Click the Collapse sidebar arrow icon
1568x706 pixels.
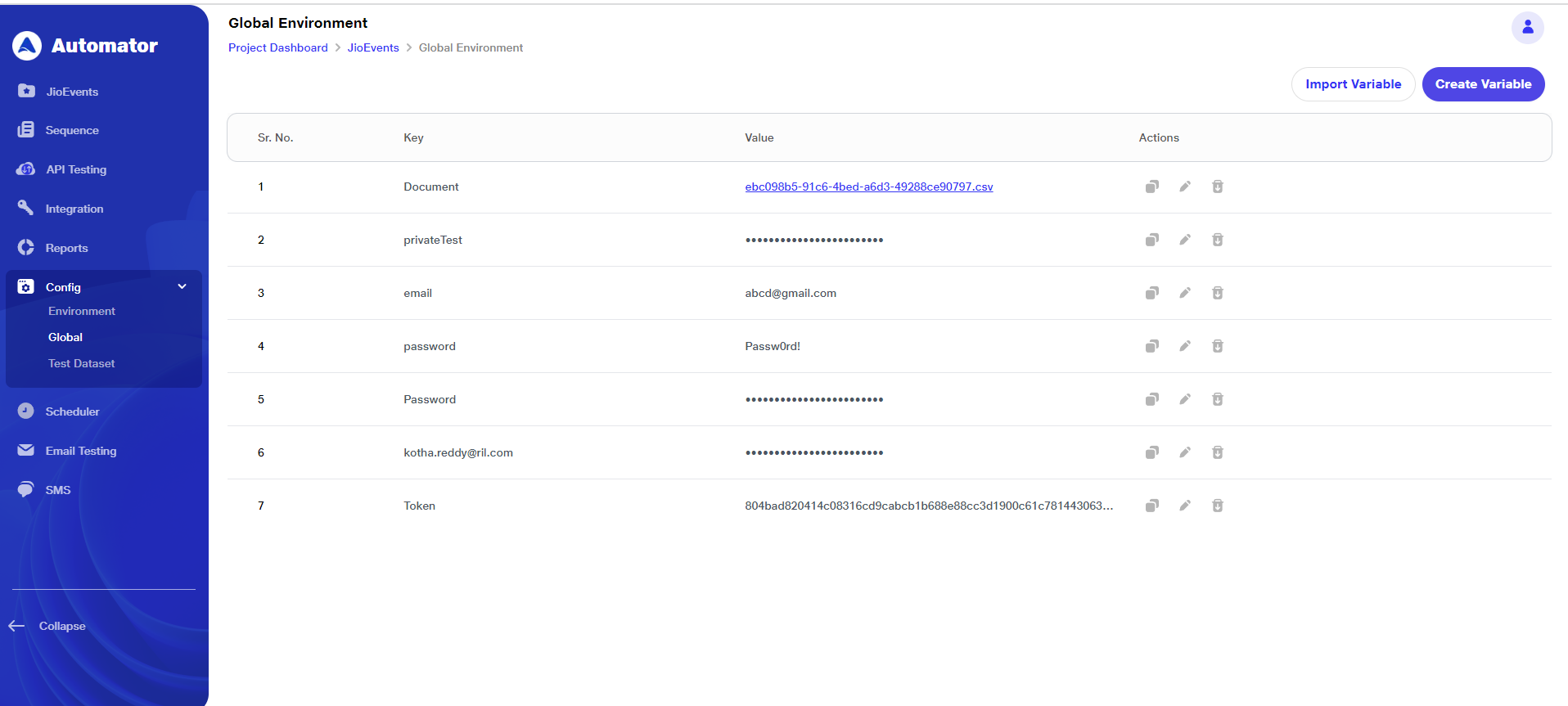point(16,626)
